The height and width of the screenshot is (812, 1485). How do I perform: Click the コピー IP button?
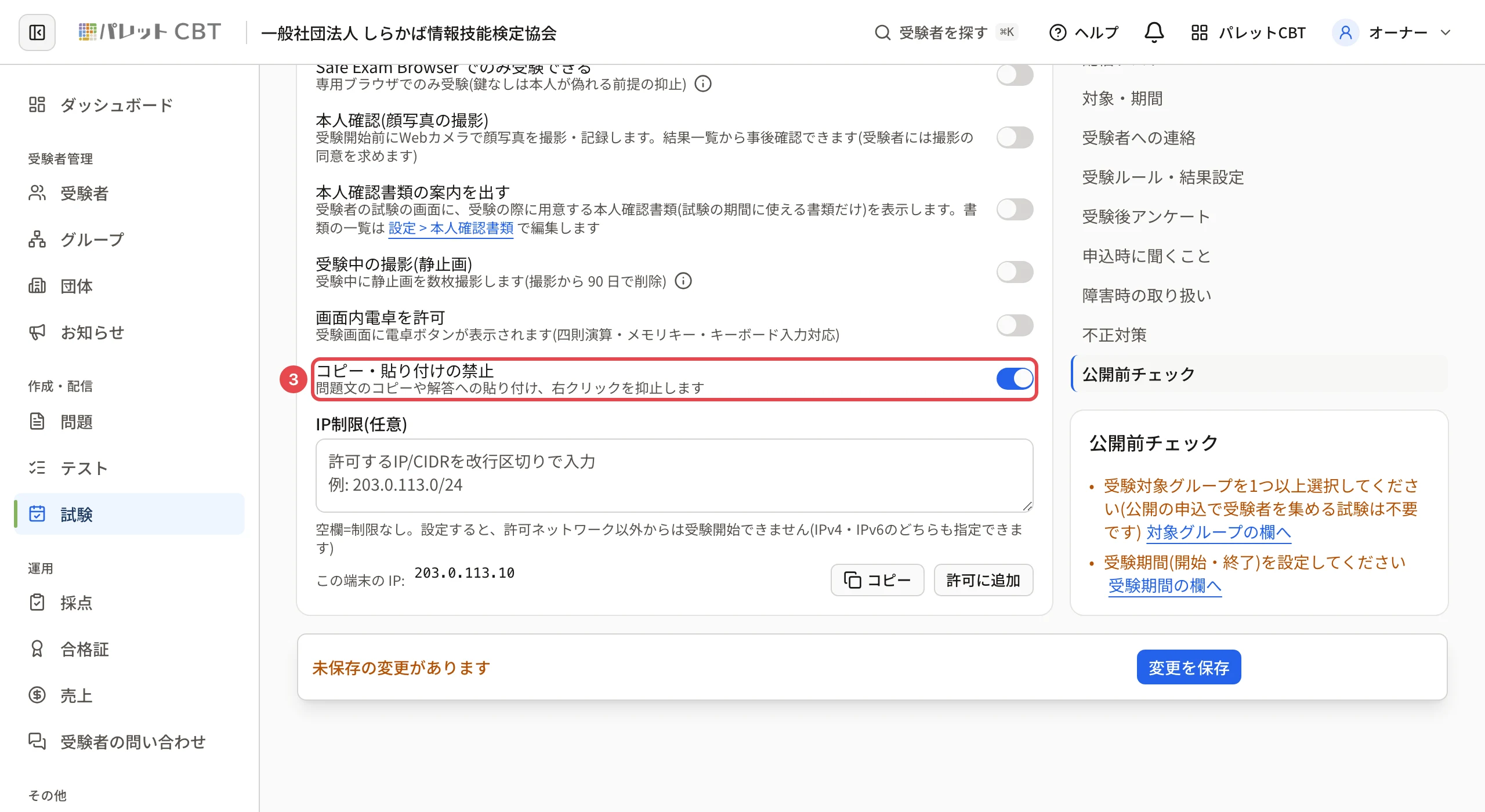(x=877, y=580)
